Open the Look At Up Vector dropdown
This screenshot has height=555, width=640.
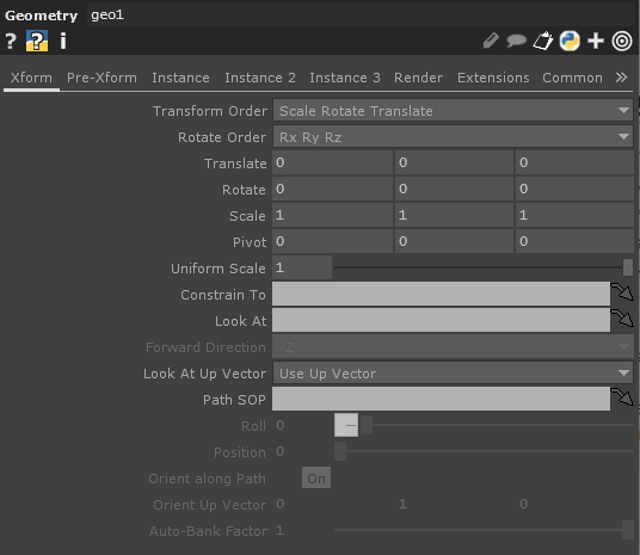453,373
